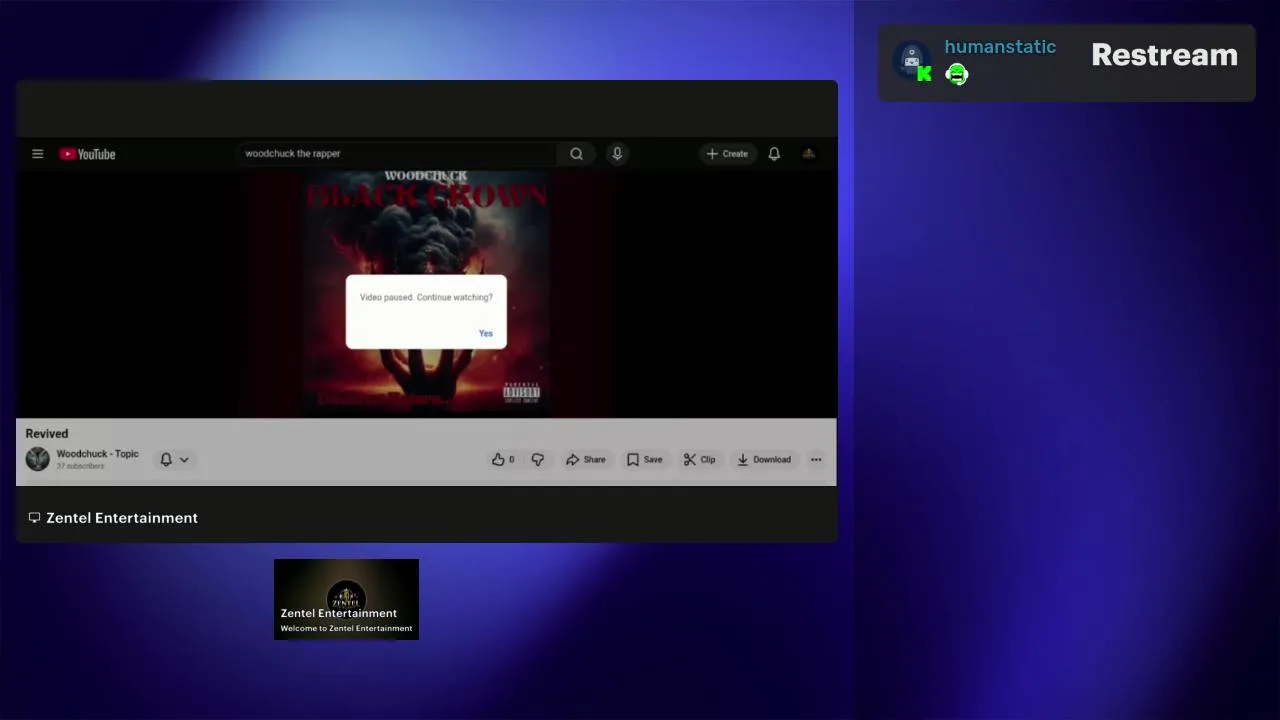This screenshot has width=1280, height=720.
Task: Click the Black Crown album artwork
Action: 427,292
